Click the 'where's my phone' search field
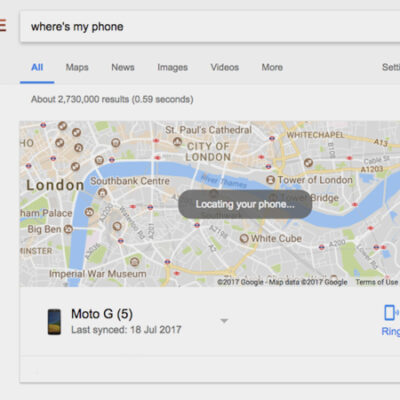The width and height of the screenshot is (400, 400). pos(210,27)
